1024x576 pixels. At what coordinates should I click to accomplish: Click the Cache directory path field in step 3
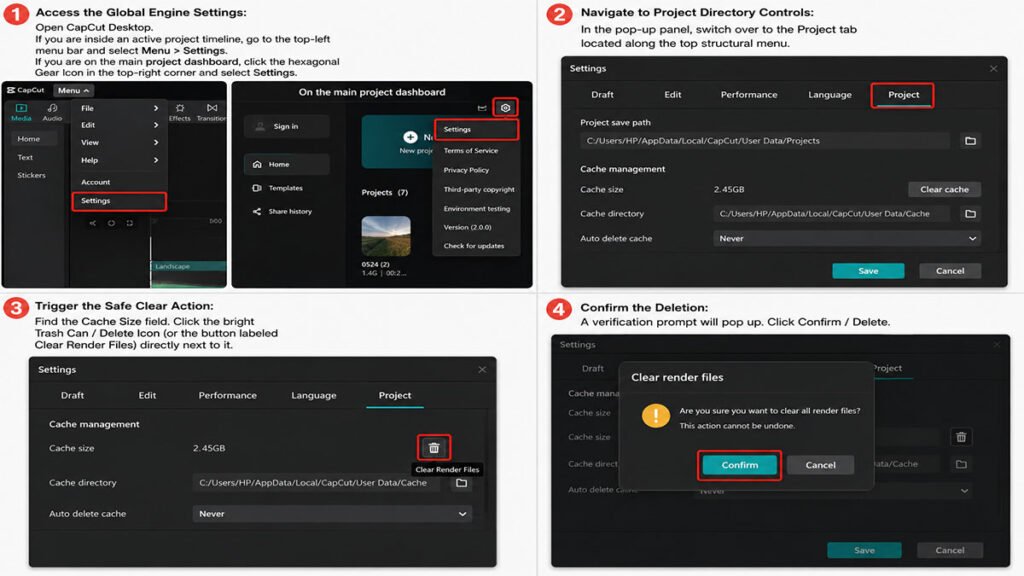point(315,483)
